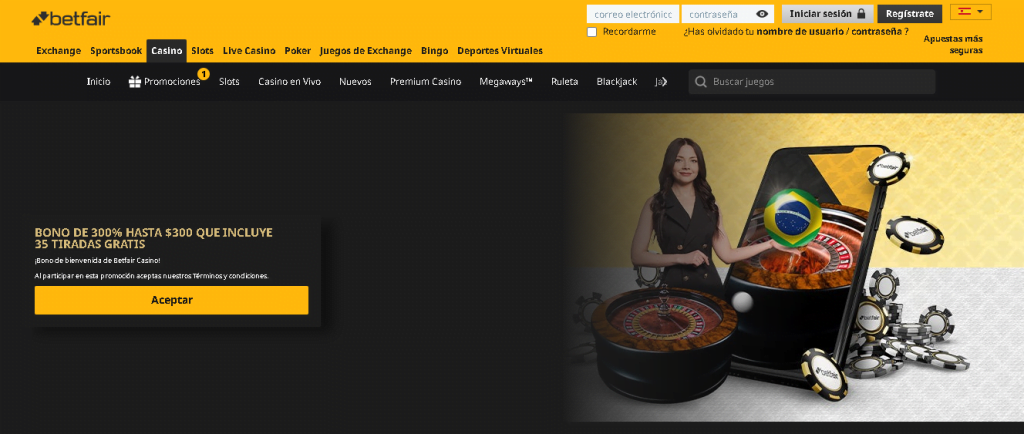This screenshot has width=1024, height=434.
Task: Click the padlock icon on login button
Action: pos(861,14)
